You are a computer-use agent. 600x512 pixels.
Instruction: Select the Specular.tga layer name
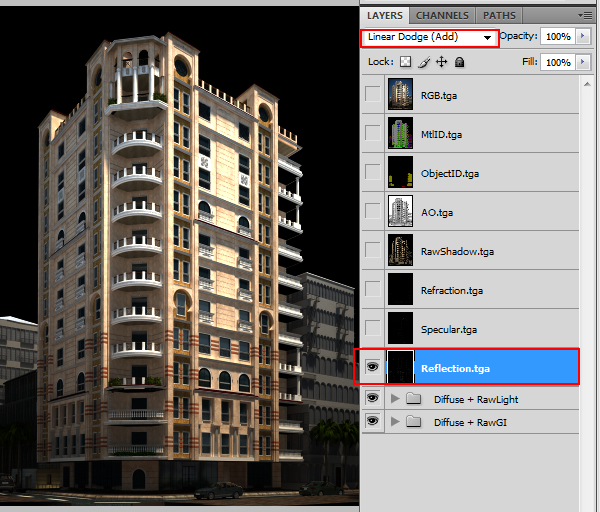pos(449,330)
